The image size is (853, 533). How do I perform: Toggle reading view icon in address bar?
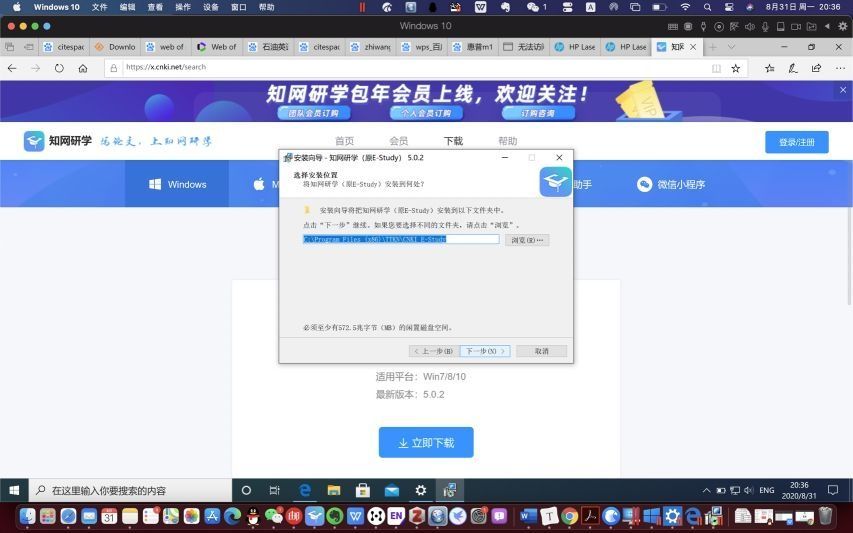coord(716,68)
